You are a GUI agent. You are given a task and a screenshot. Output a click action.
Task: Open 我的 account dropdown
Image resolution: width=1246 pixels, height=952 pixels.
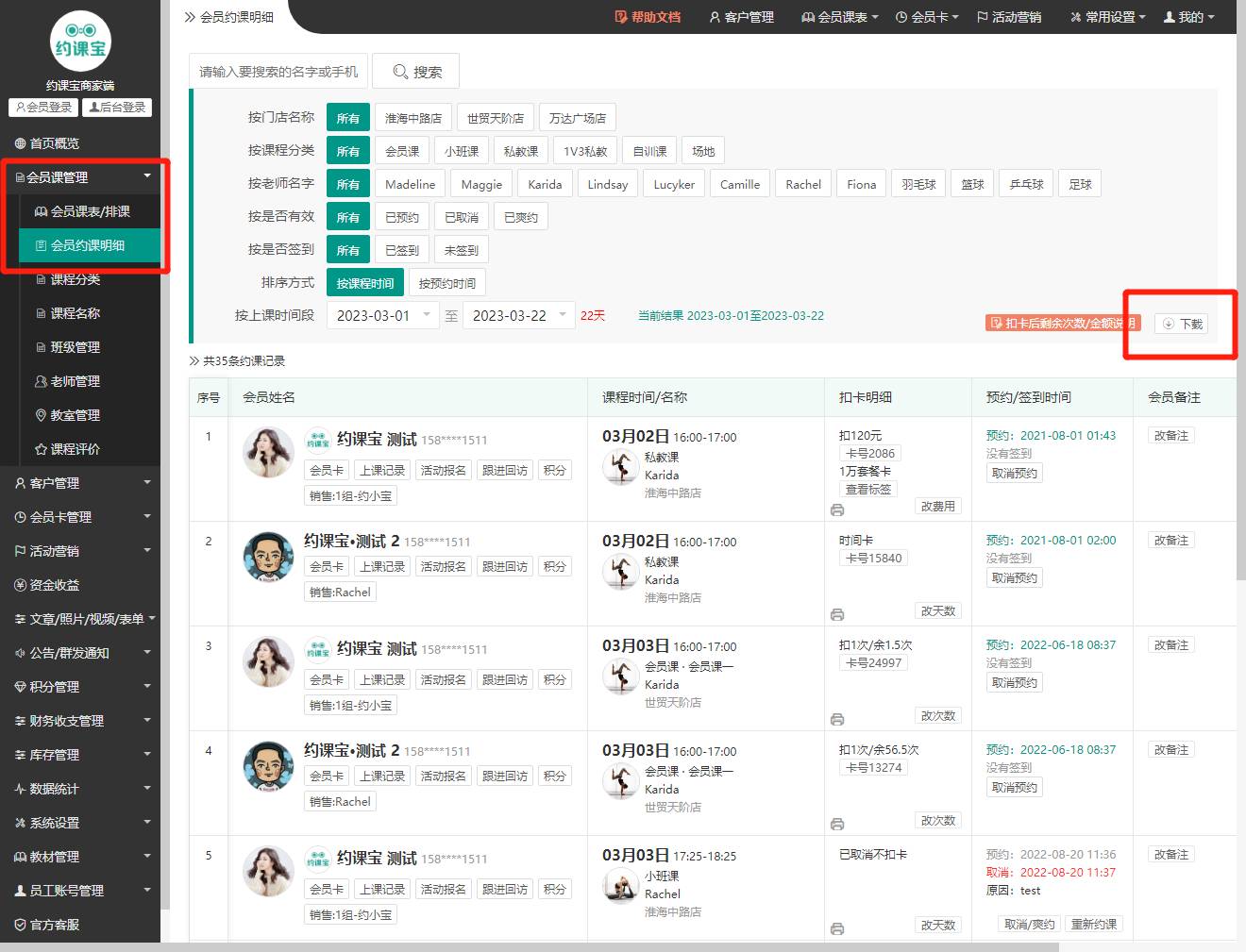coord(1188,17)
